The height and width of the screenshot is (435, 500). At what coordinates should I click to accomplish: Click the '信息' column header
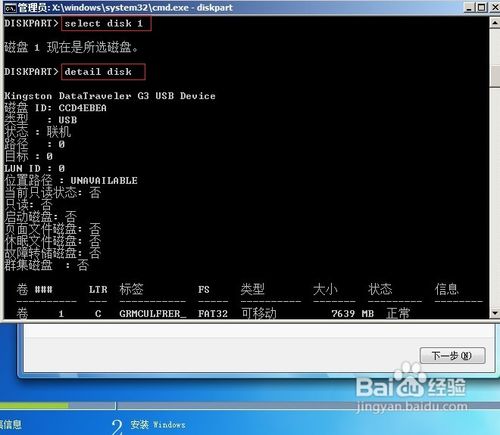[447, 289]
